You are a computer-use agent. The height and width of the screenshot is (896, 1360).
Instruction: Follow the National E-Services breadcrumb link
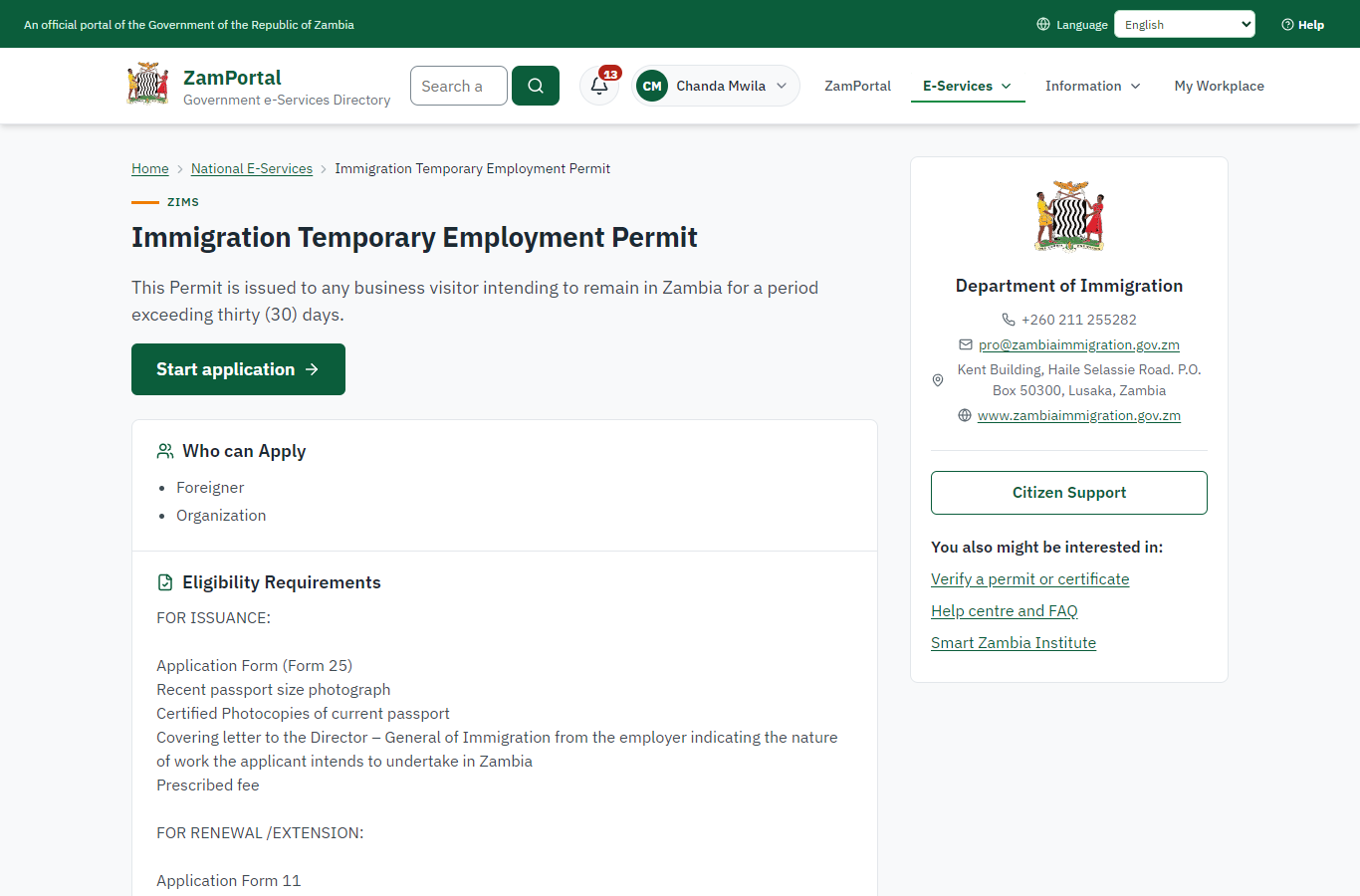(x=252, y=168)
